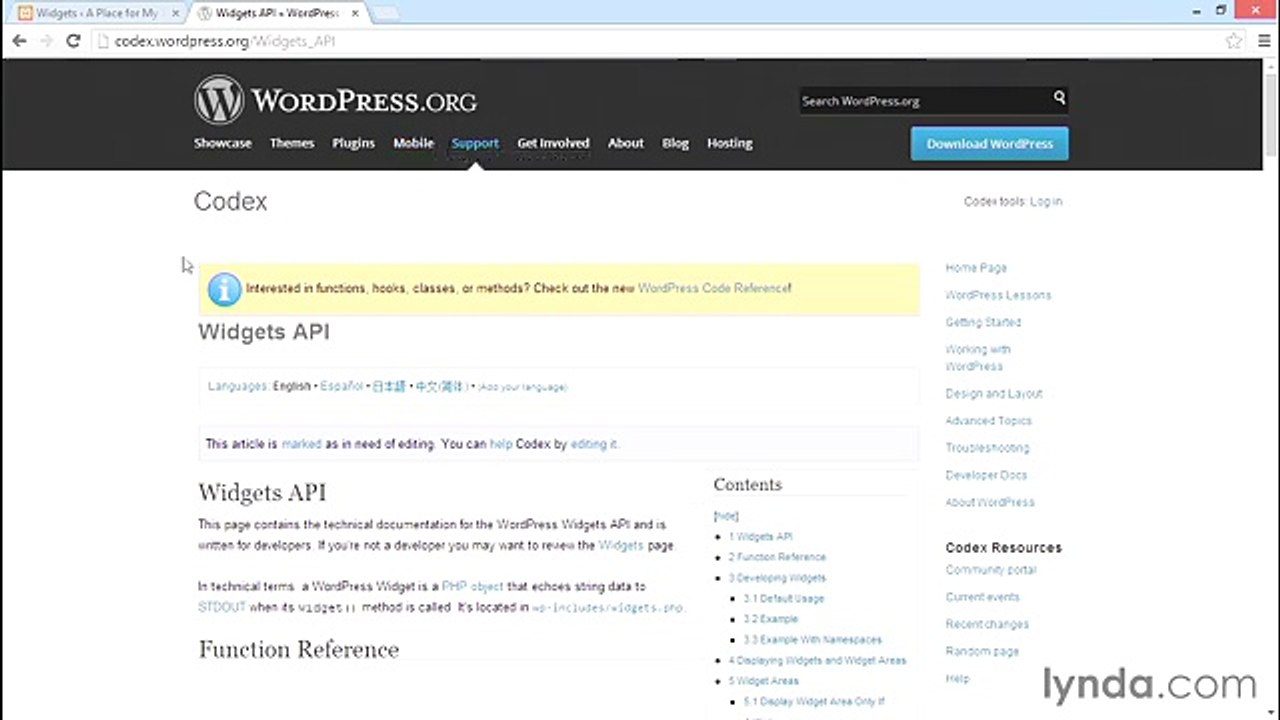Image resolution: width=1280 pixels, height=720 pixels.
Task: Open the Widgets page link in the intro
Action: pos(621,546)
